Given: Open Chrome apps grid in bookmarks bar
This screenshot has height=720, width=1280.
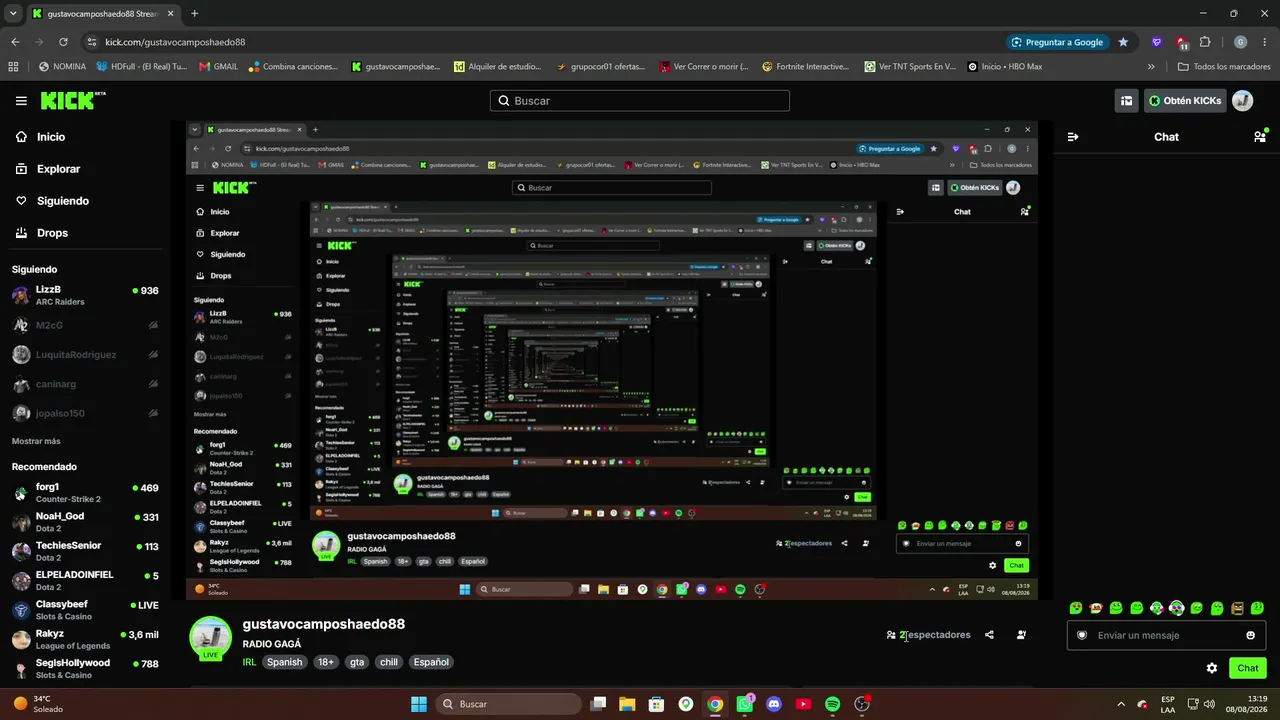Looking at the screenshot, I should (13, 67).
